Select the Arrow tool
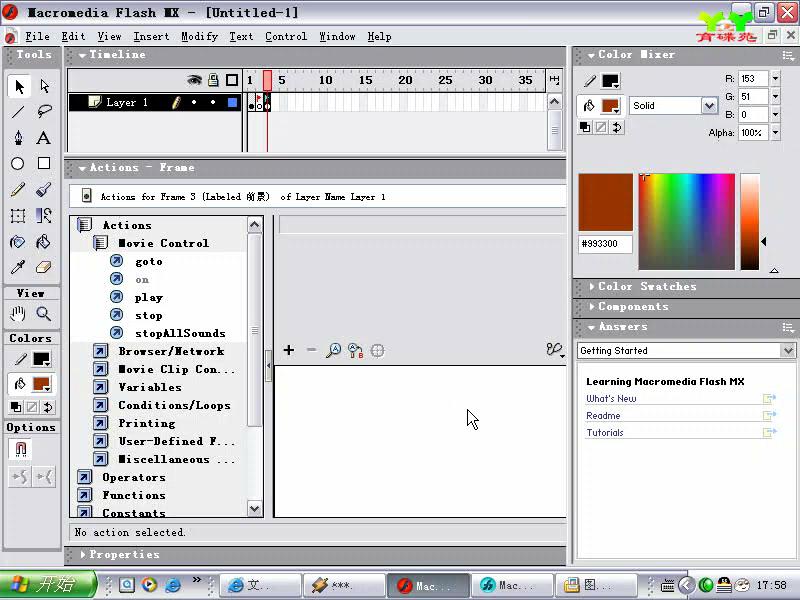The width and height of the screenshot is (800, 600). click(19, 86)
